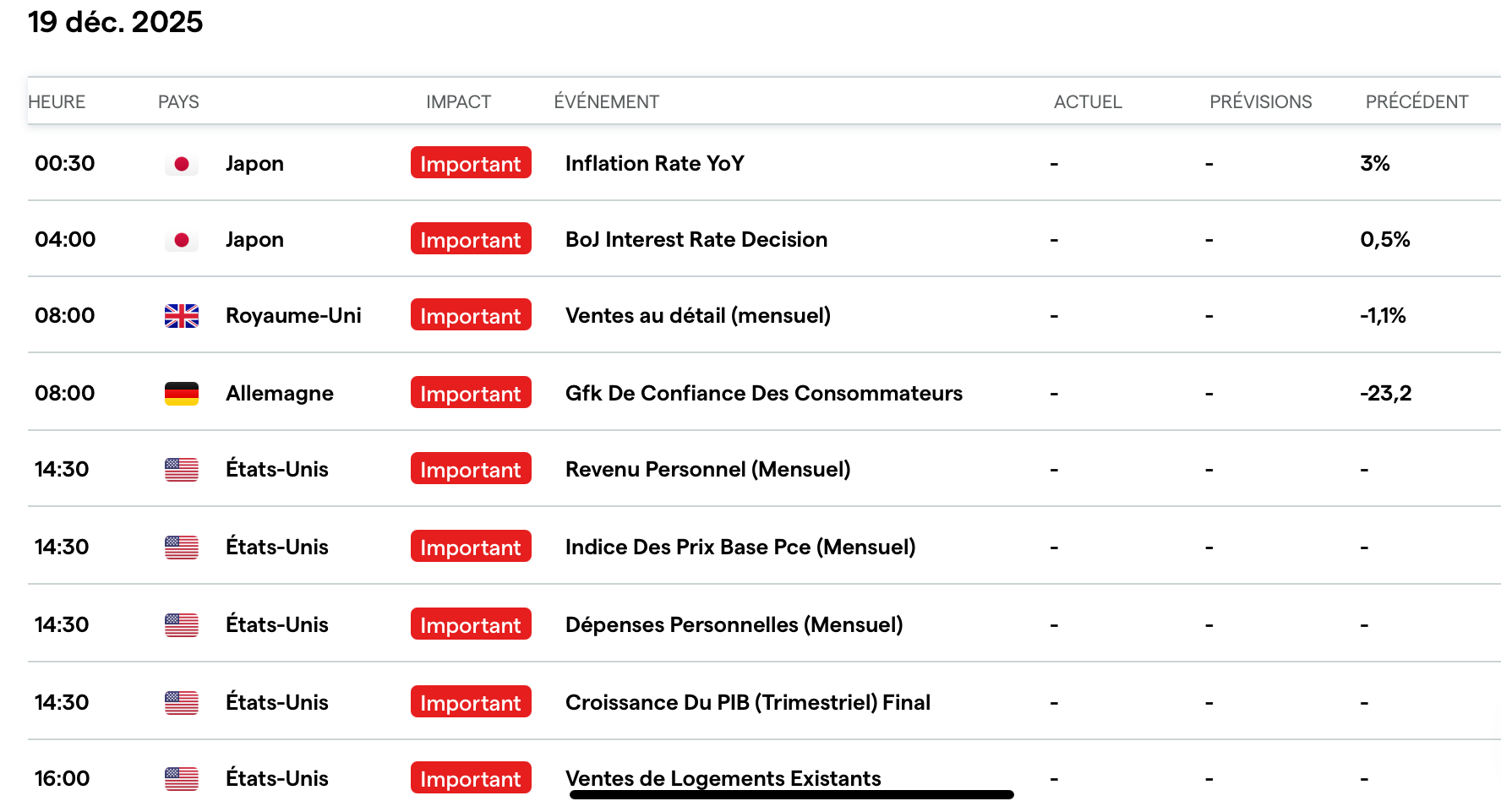The height and width of the screenshot is (812, 1501).
Task: Click the horizontal scrollbar under Ventes de Logements
Action: pyautogui.click(x=792, y=794)
